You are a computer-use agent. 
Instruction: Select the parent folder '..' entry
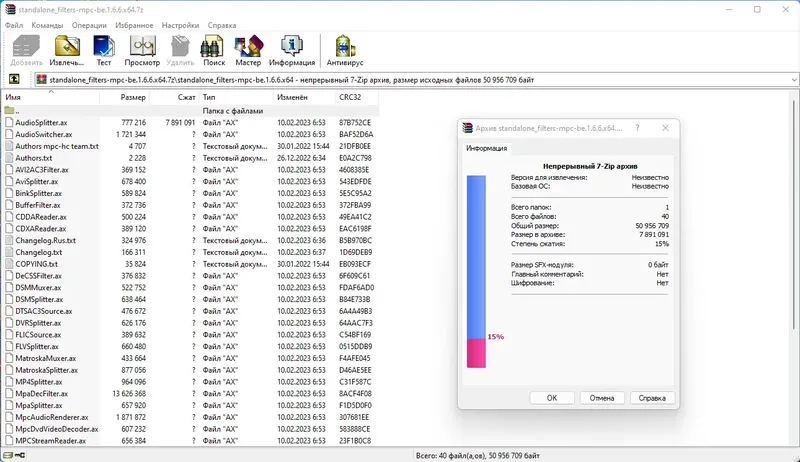[192, 111]
